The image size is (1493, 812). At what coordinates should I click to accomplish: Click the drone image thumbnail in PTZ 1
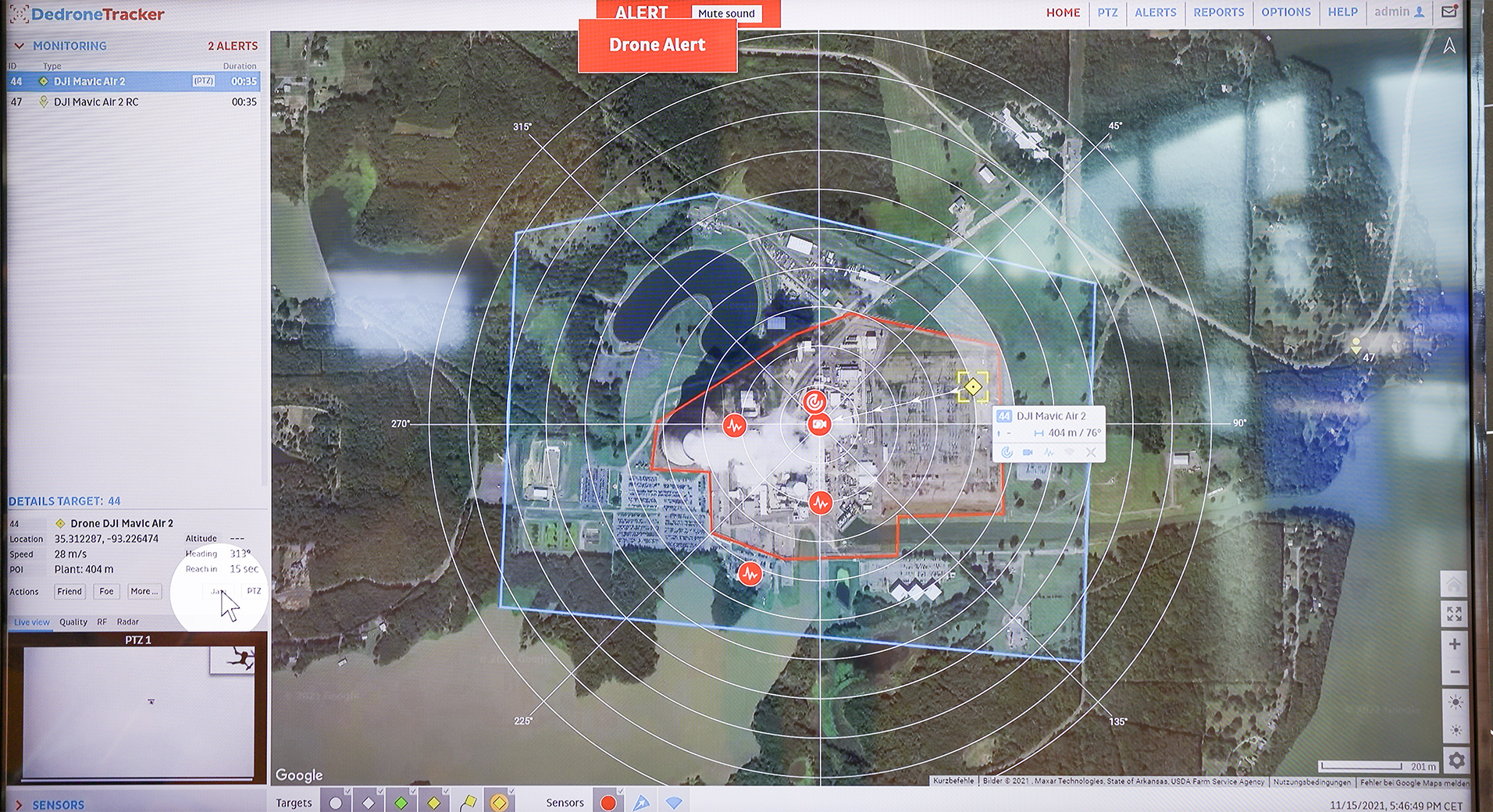pyautogui.click(x=232, y=660)
